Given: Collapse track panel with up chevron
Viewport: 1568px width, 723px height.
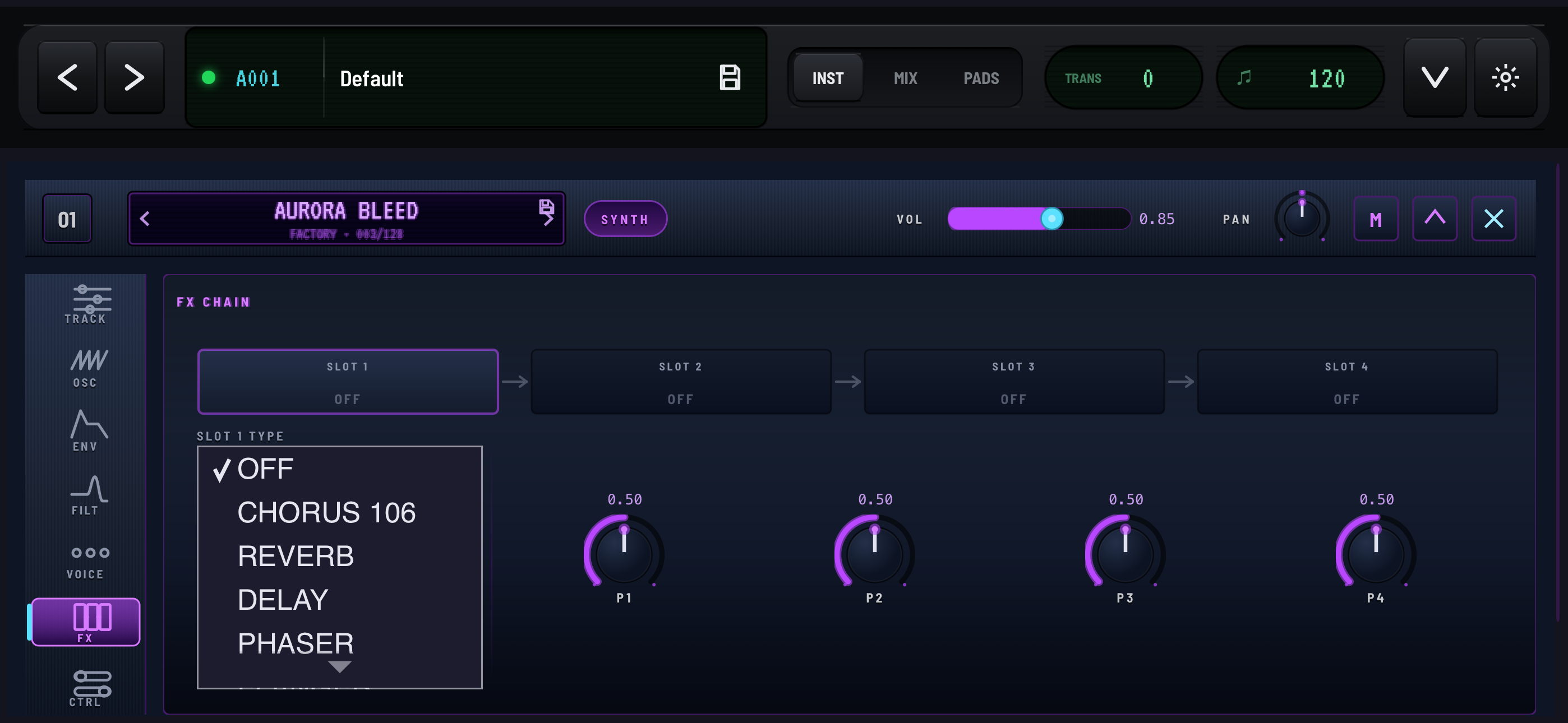Looking at the screenshot, I should pos(1435,219).
